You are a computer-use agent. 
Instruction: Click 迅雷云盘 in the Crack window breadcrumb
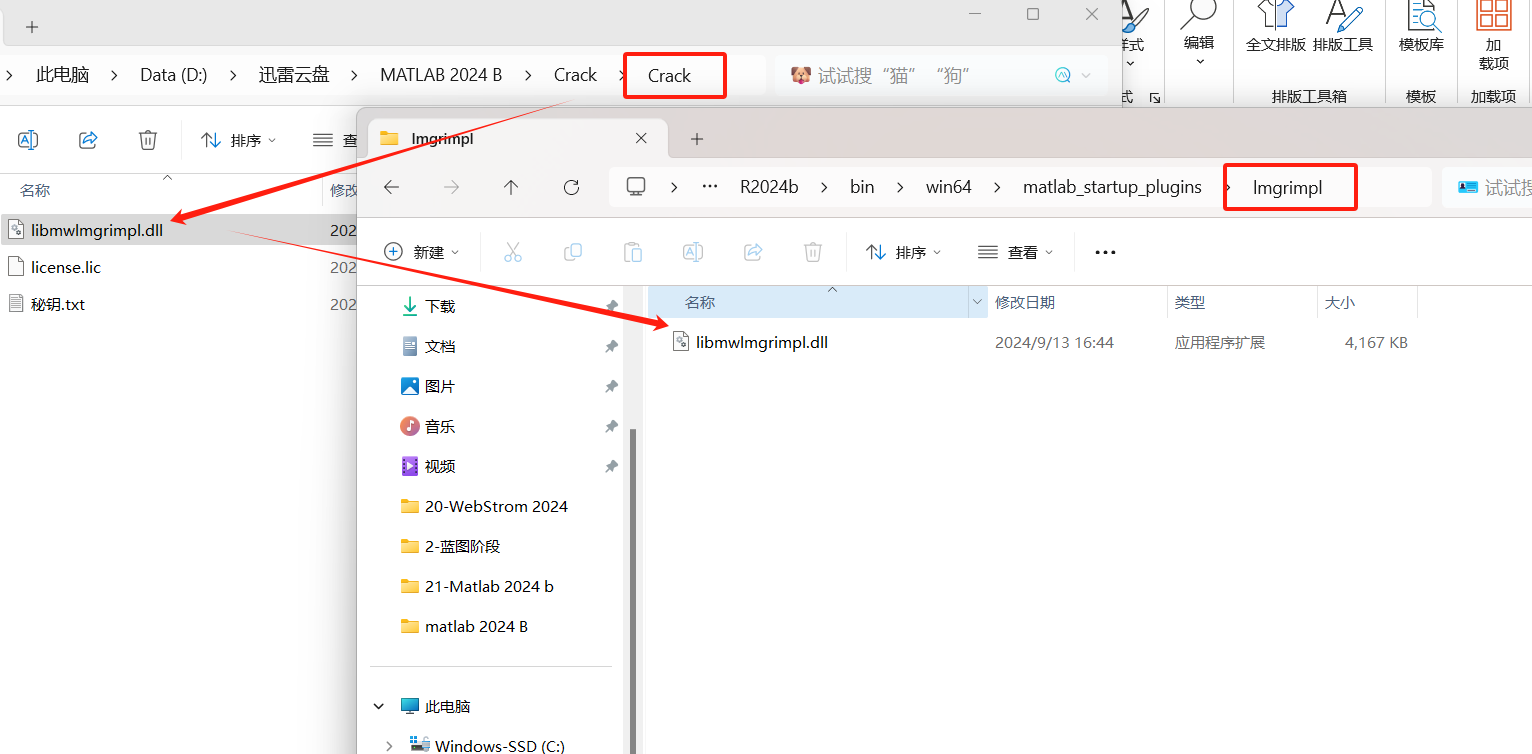[294, 75]
